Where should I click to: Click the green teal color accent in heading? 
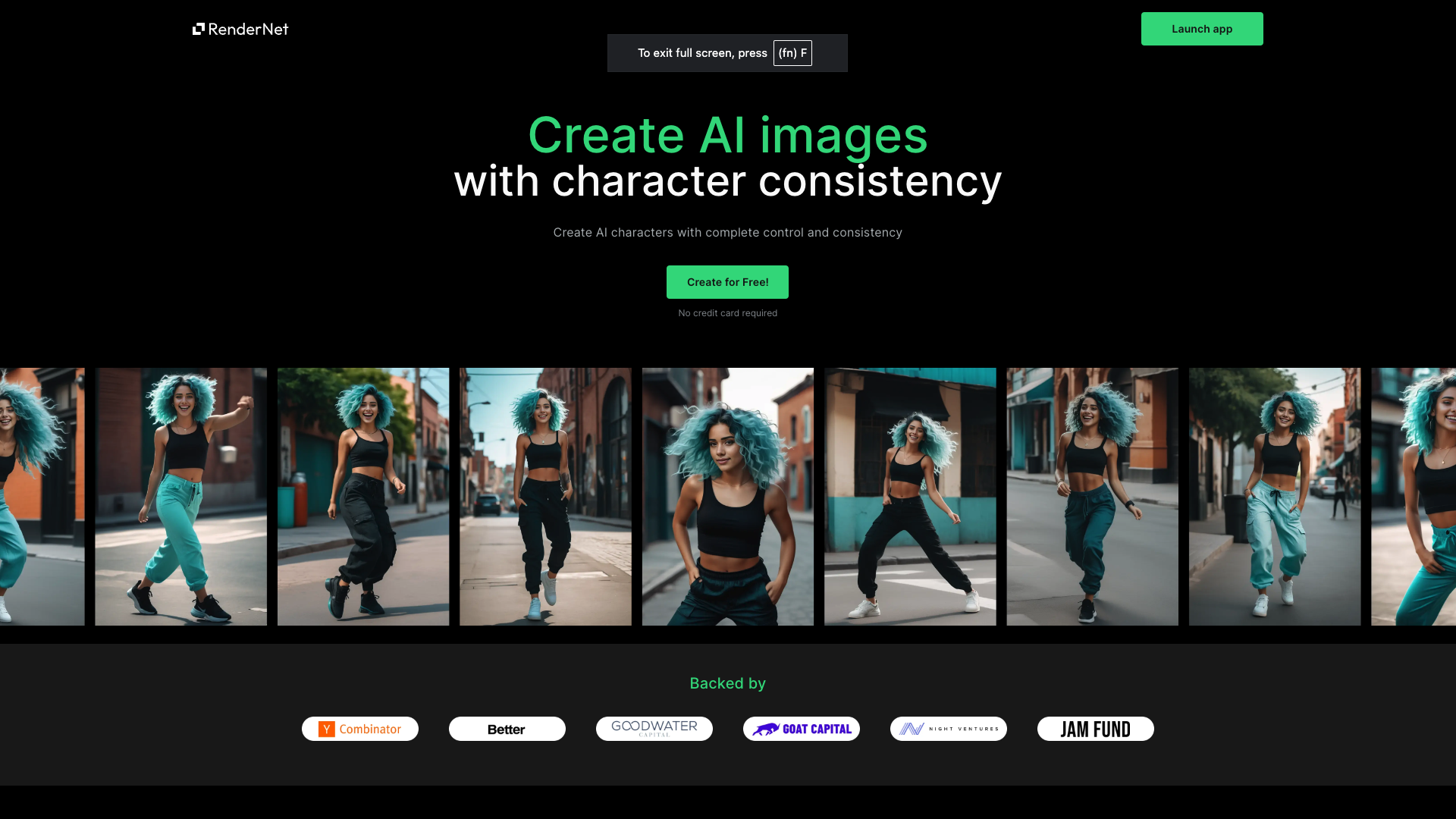coord(727,133)
